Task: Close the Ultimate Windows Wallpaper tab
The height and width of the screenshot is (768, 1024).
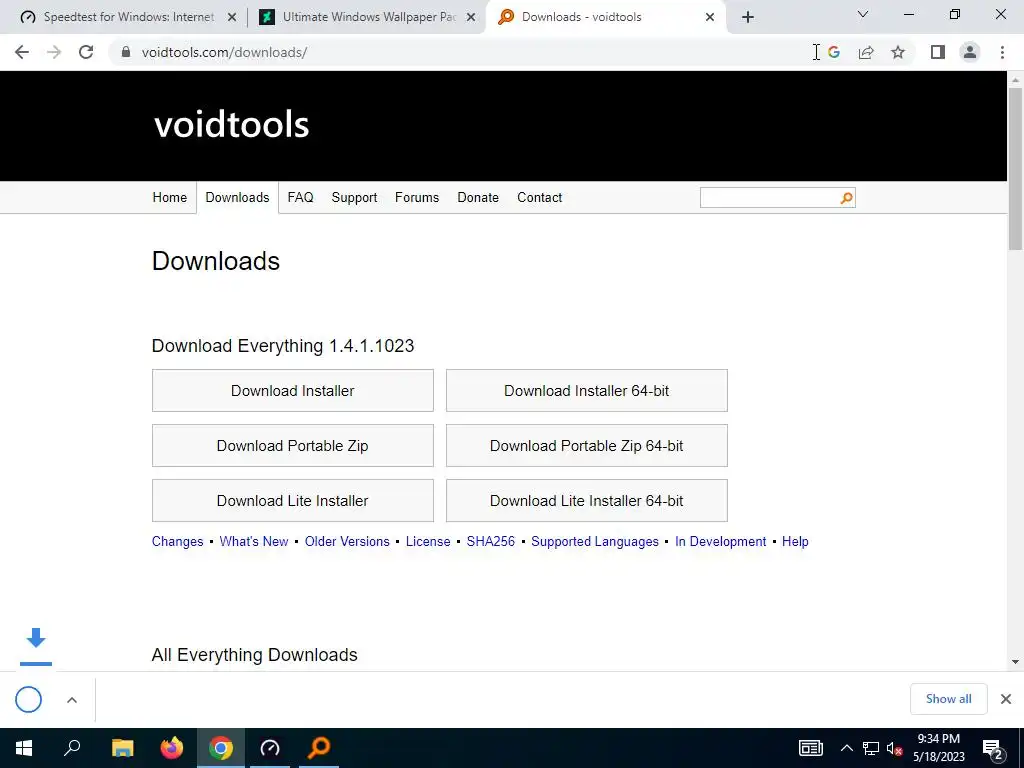Action: [x=471, y=17]
